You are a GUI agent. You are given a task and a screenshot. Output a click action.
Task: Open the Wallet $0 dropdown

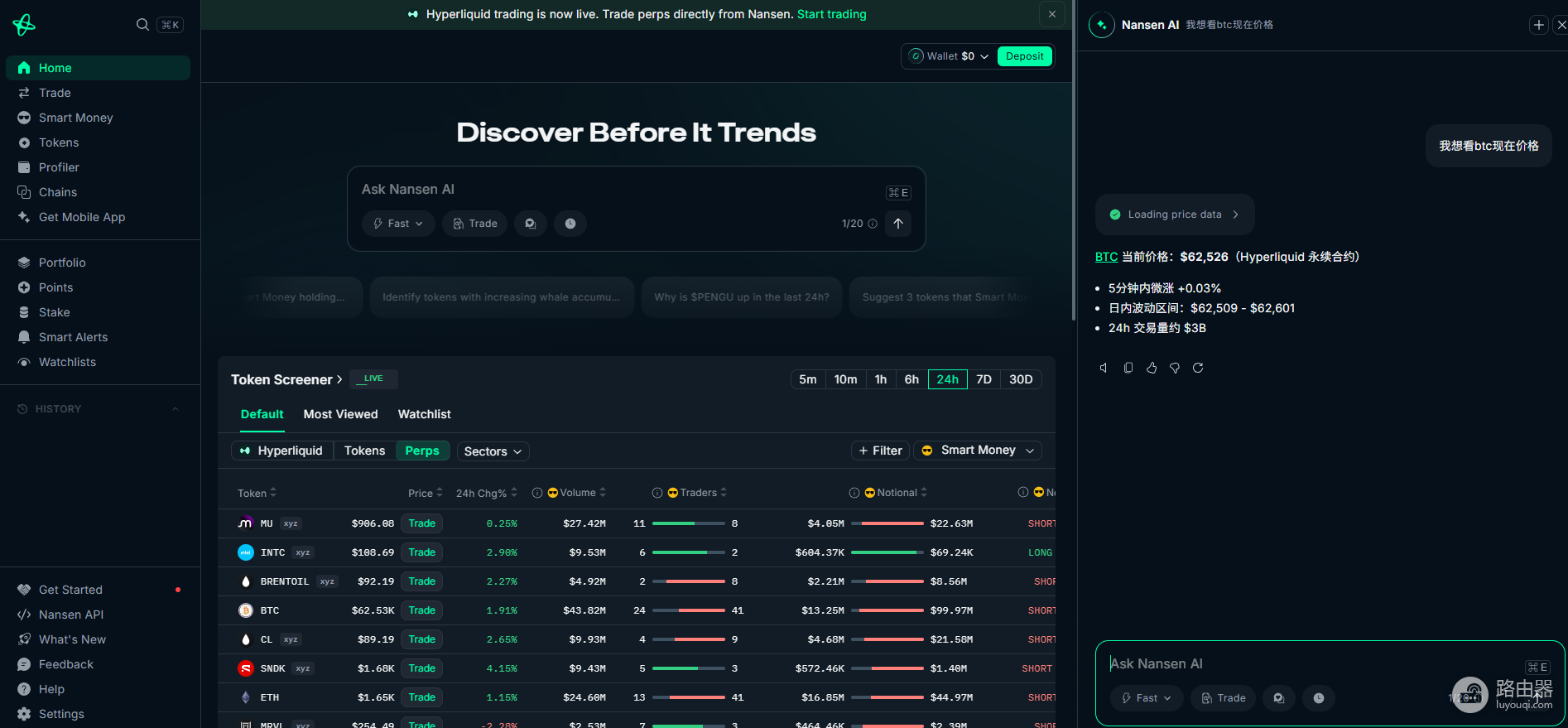950,56
